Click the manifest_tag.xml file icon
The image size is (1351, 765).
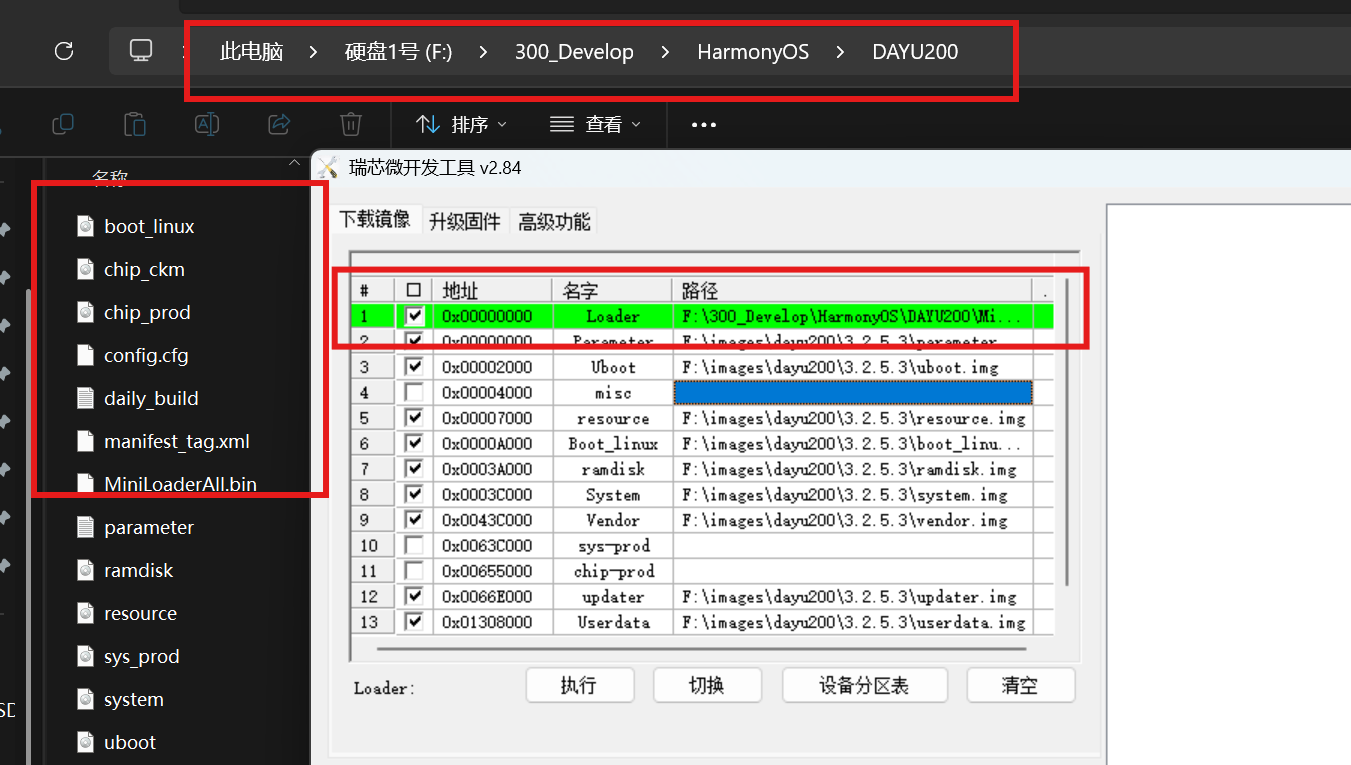(x=86, y=441)
